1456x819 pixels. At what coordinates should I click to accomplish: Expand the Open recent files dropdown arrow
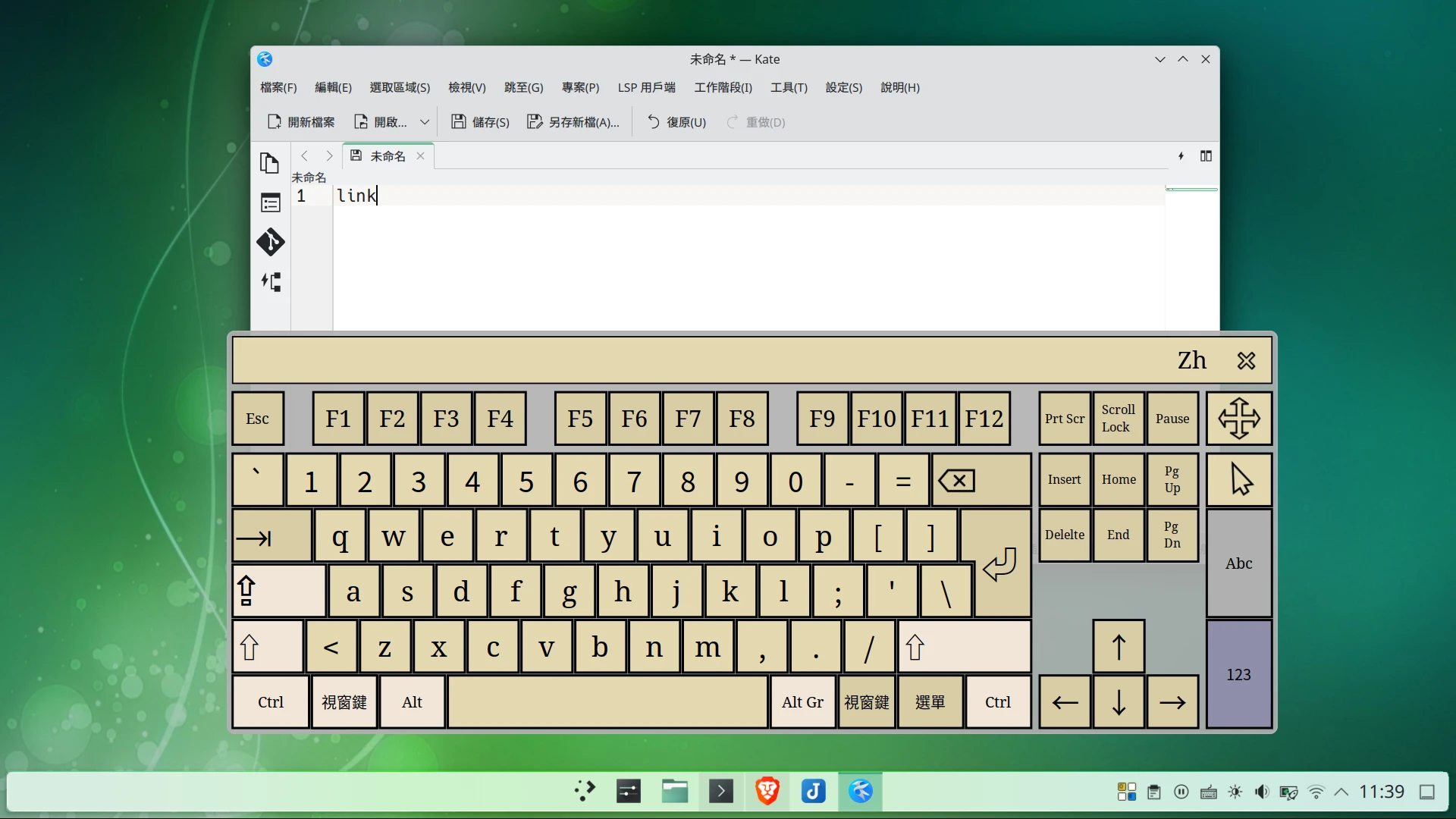(425, 122)
